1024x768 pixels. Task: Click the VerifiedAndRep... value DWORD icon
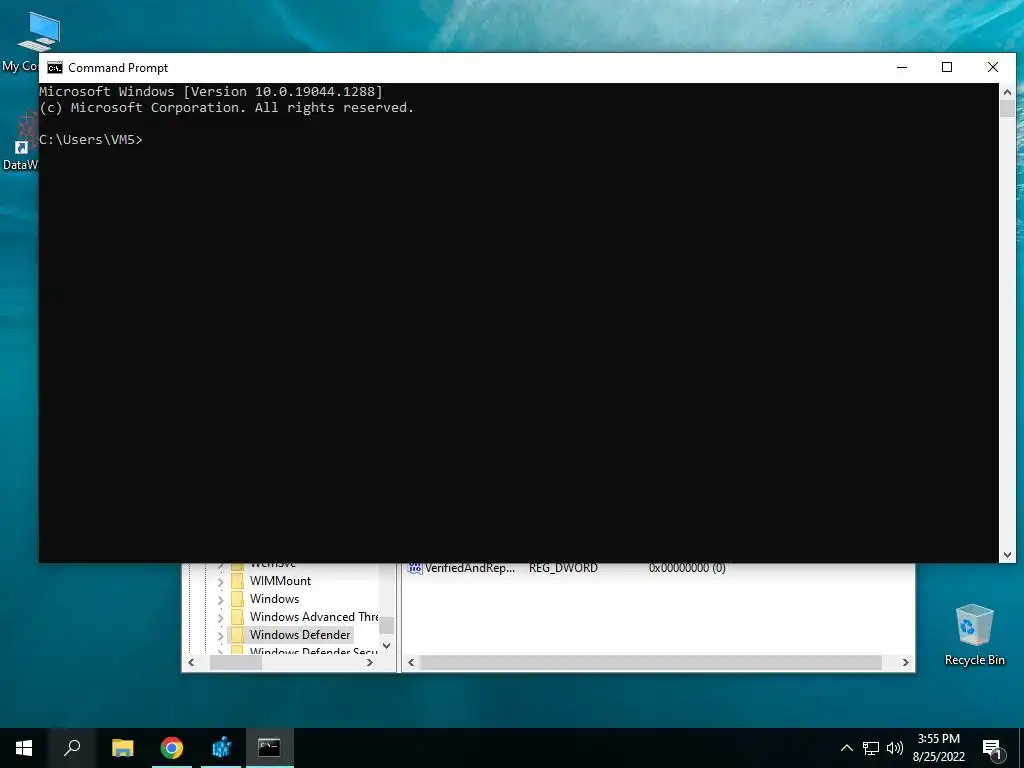tap(415, 568)
